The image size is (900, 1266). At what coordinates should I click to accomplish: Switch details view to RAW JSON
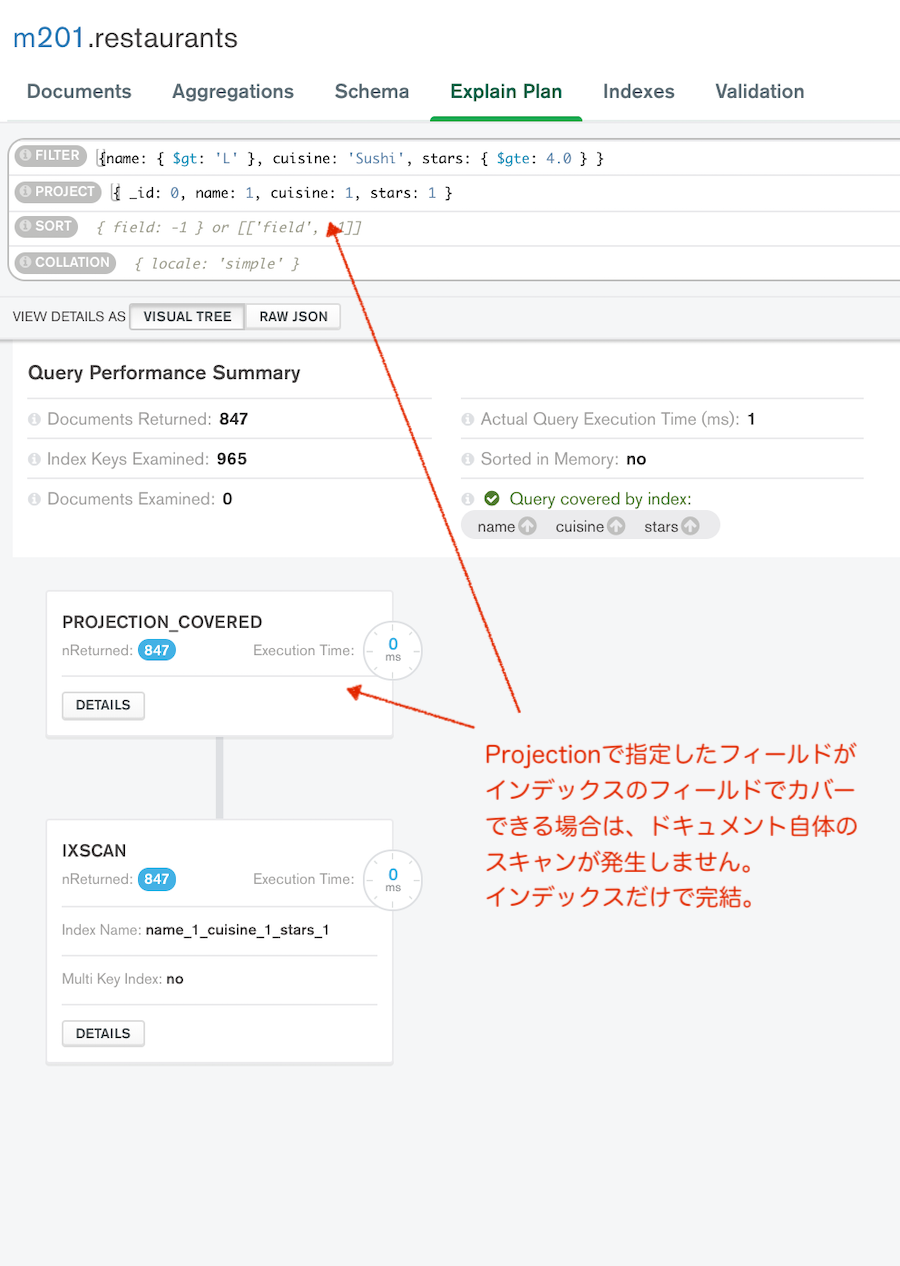point(293,316)
